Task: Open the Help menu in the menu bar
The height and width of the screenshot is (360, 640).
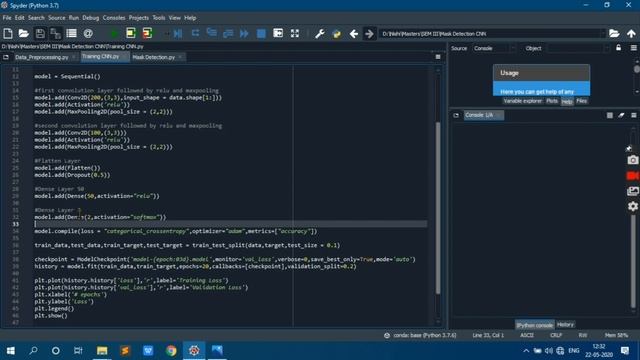Action: tap(190, 18)
